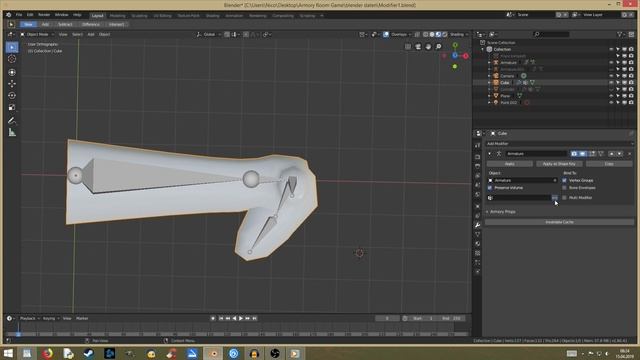Remove the Armature modifier with X
This screenshot has width=640, height=360.
[629, 153]
